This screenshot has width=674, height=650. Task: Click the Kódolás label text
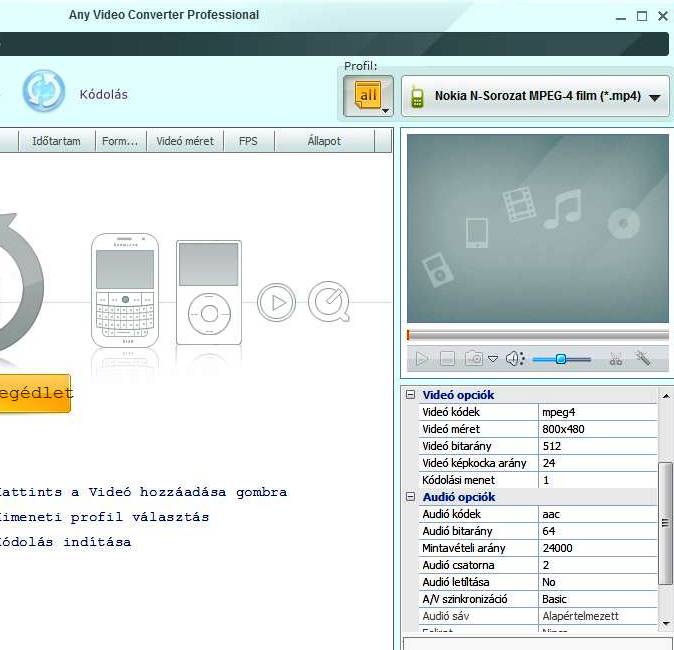[x=104, y=94]
